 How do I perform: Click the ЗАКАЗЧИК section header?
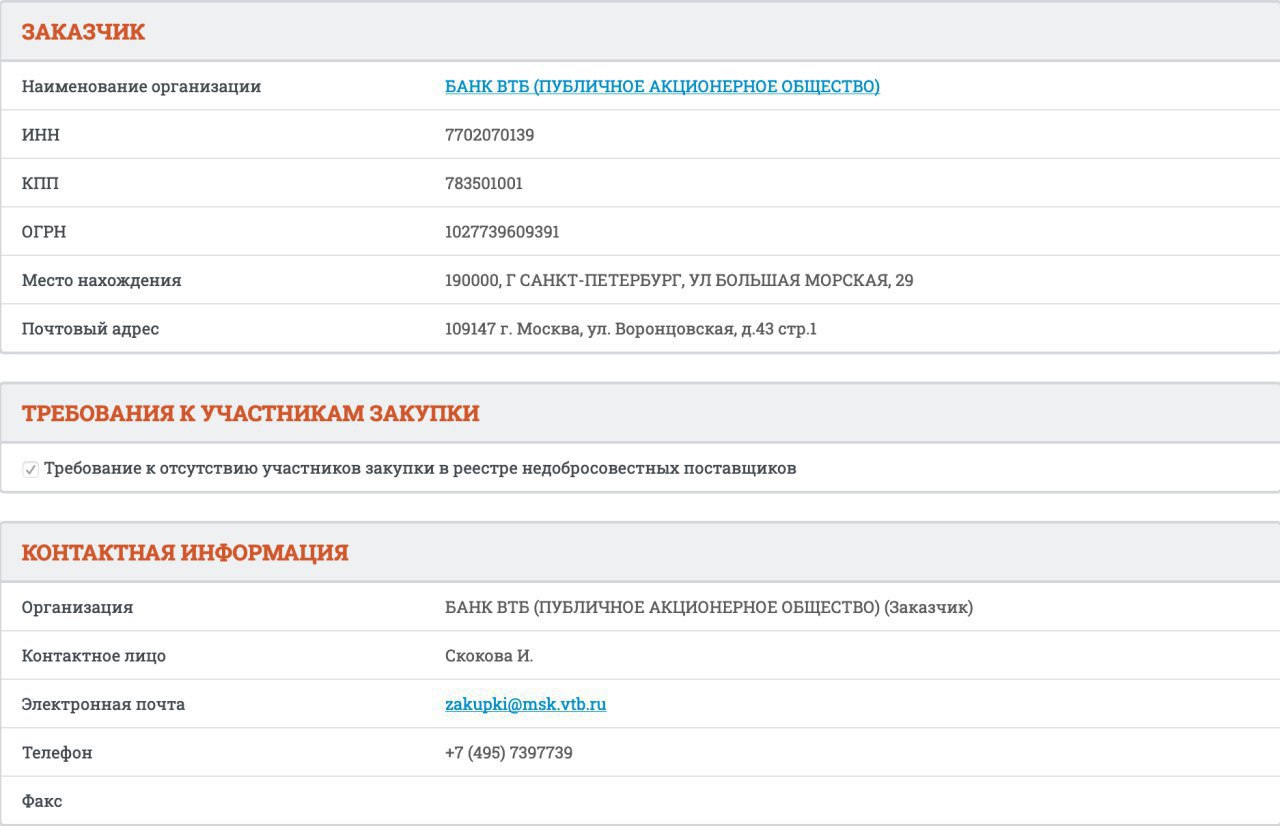click(x=83, y=32)
